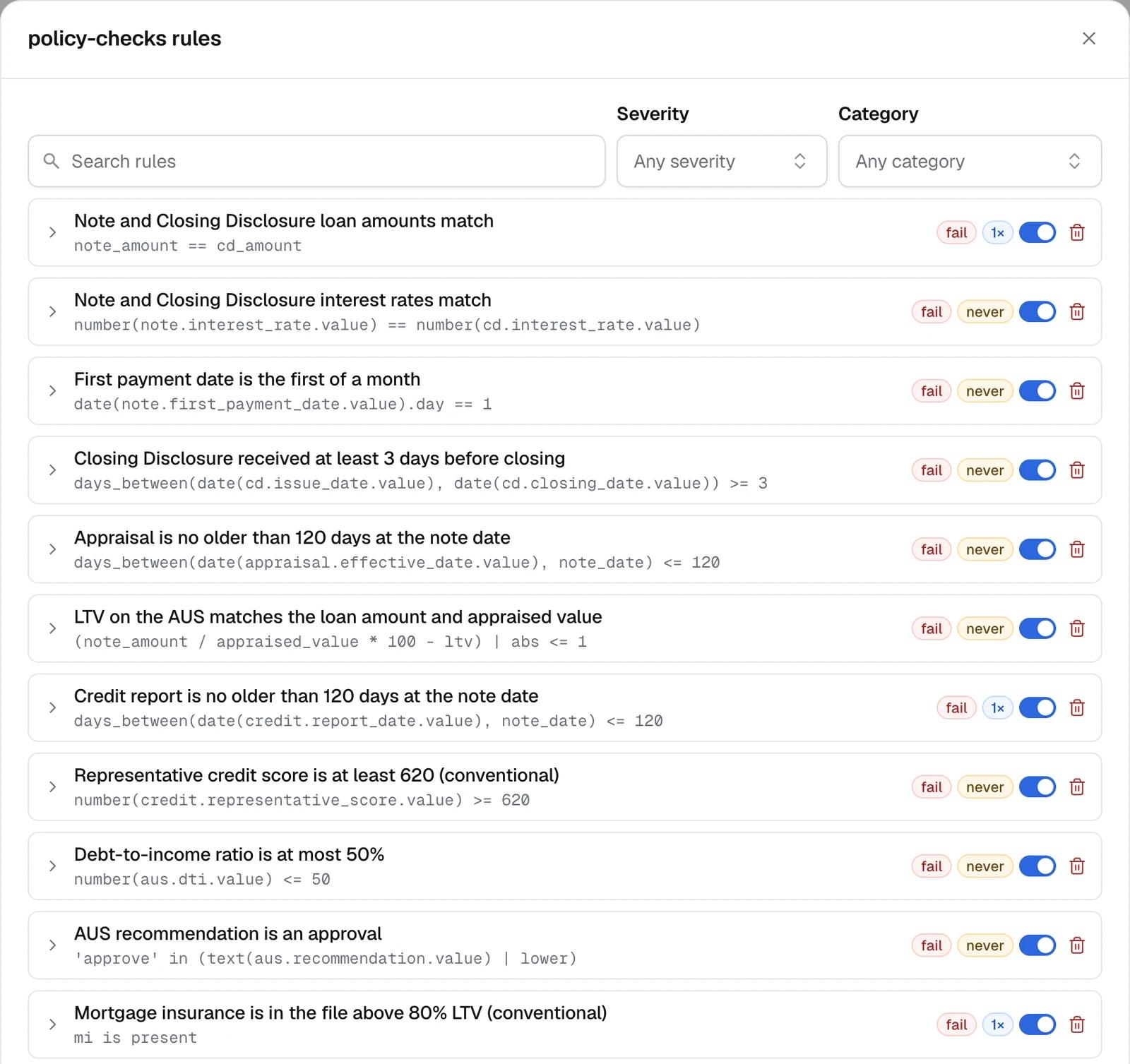The image size is (1130, 1064).
Task: Click the fail badge on AUS recommendation rule
Action: 932,945
